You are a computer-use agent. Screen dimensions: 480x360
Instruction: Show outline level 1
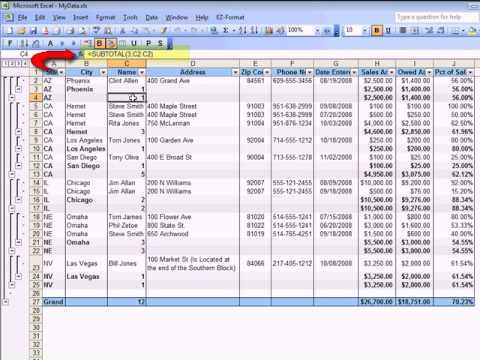click(5, 63)
